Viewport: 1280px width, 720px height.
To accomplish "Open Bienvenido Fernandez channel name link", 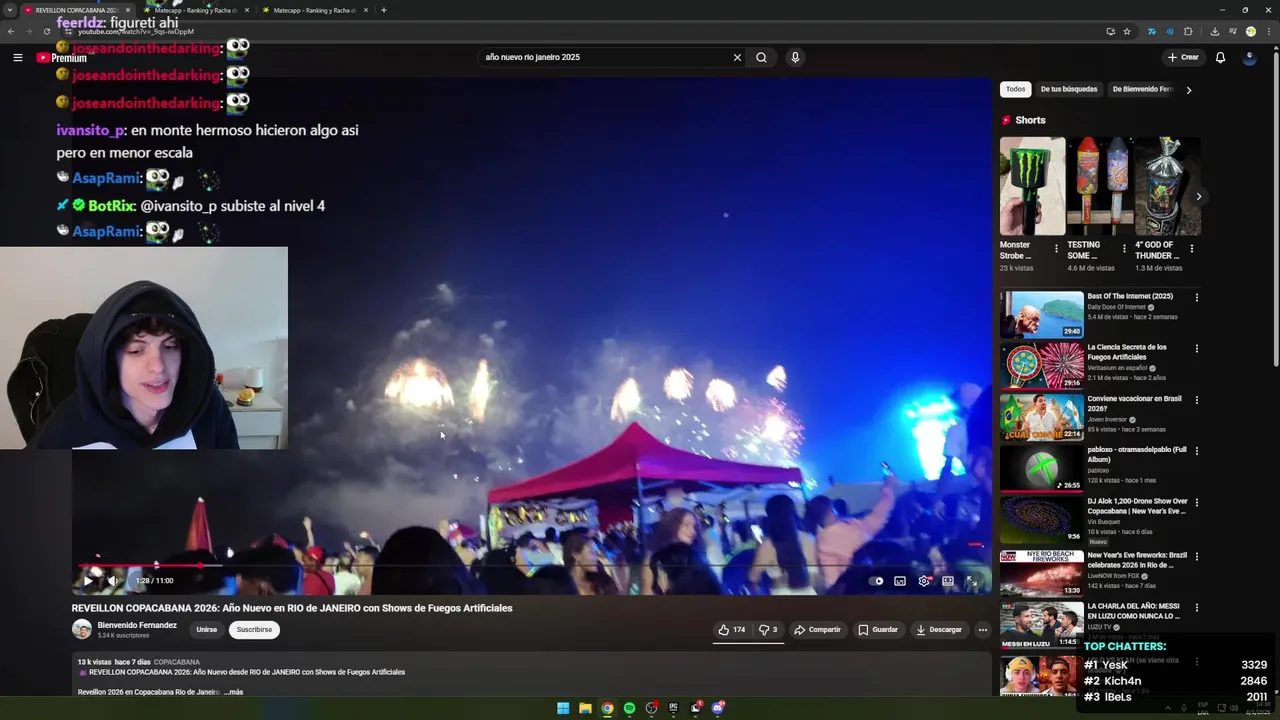I will point(137,625).
